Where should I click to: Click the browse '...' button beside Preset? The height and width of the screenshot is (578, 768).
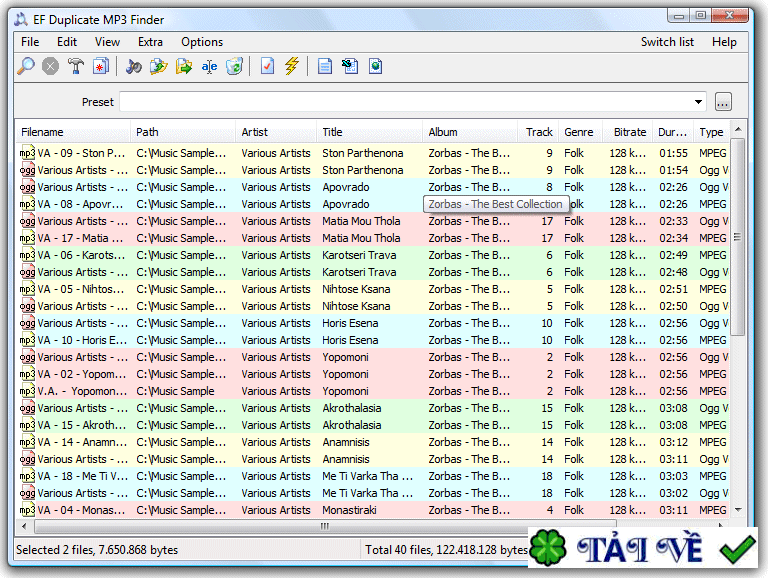pos(723,102)
